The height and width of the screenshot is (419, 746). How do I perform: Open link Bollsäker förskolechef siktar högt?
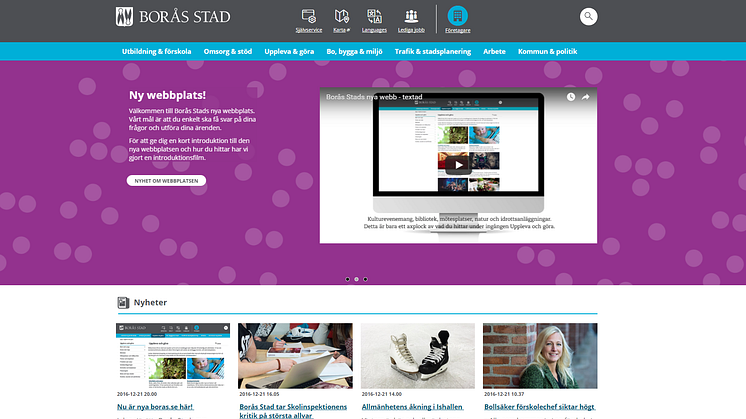pyautogui.click(x=540, y=407)
